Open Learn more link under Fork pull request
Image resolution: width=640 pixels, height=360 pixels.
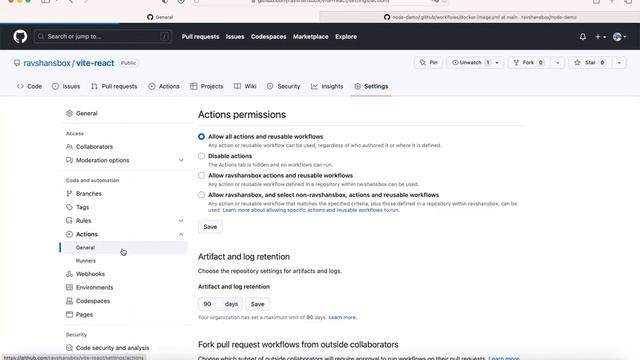[x=504, y=358]
